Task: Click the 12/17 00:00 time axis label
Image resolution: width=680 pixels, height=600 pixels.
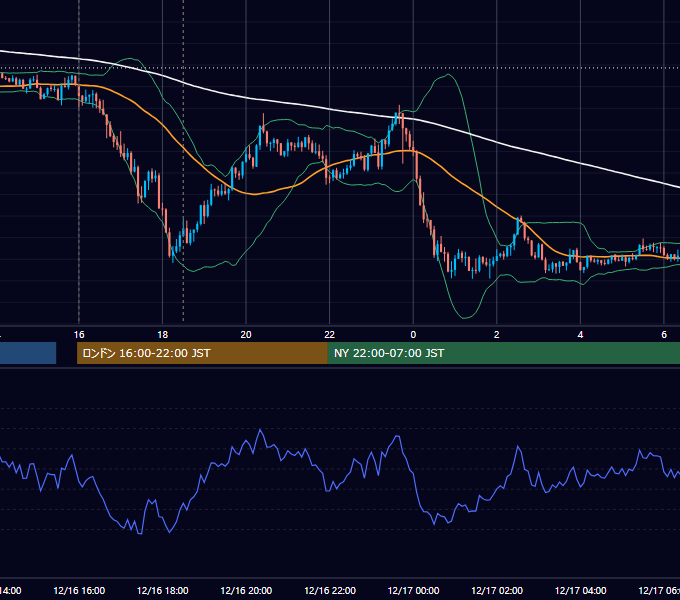Action: 413,590
